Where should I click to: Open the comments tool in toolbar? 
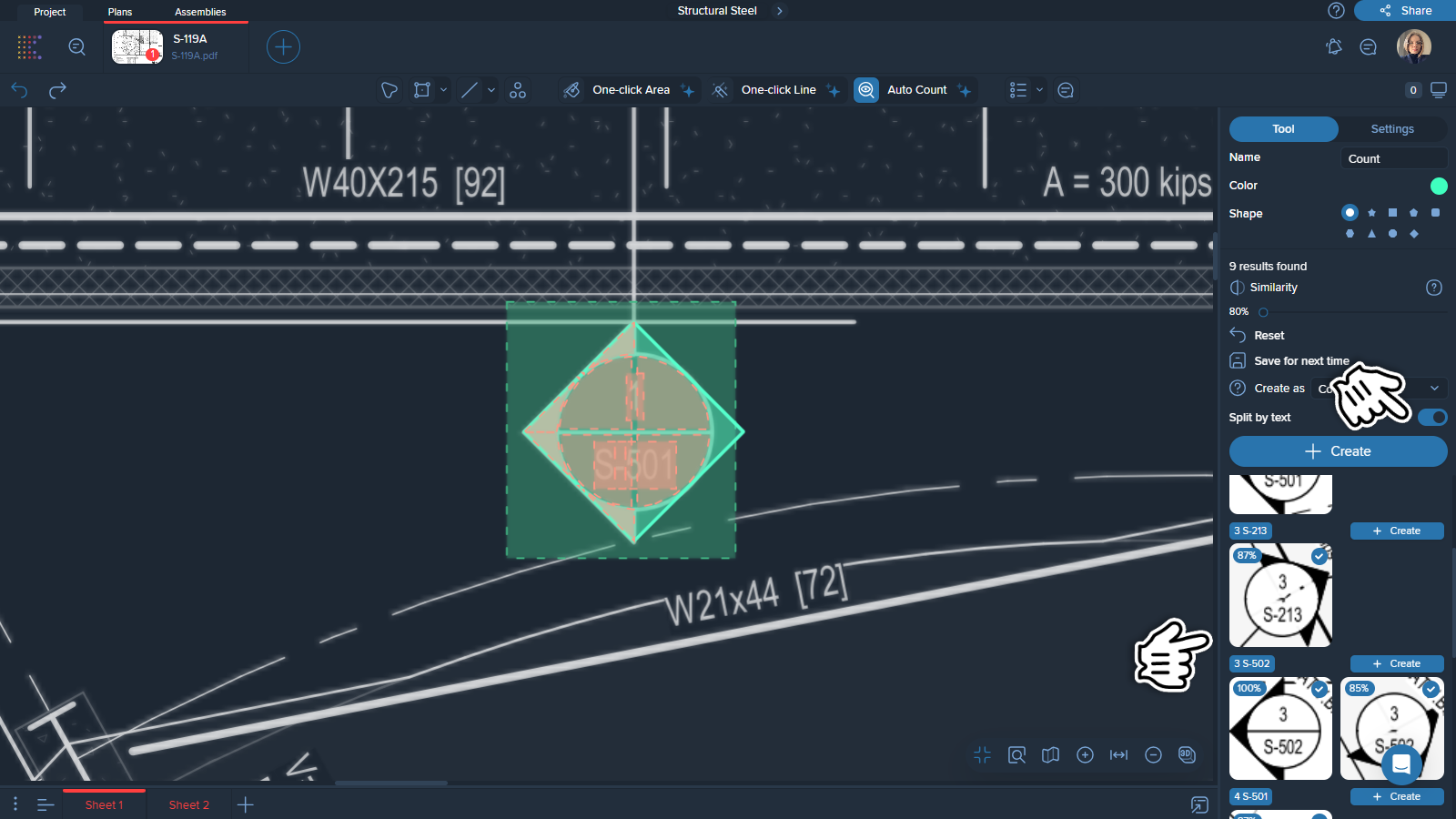[x=1066, y=90]
